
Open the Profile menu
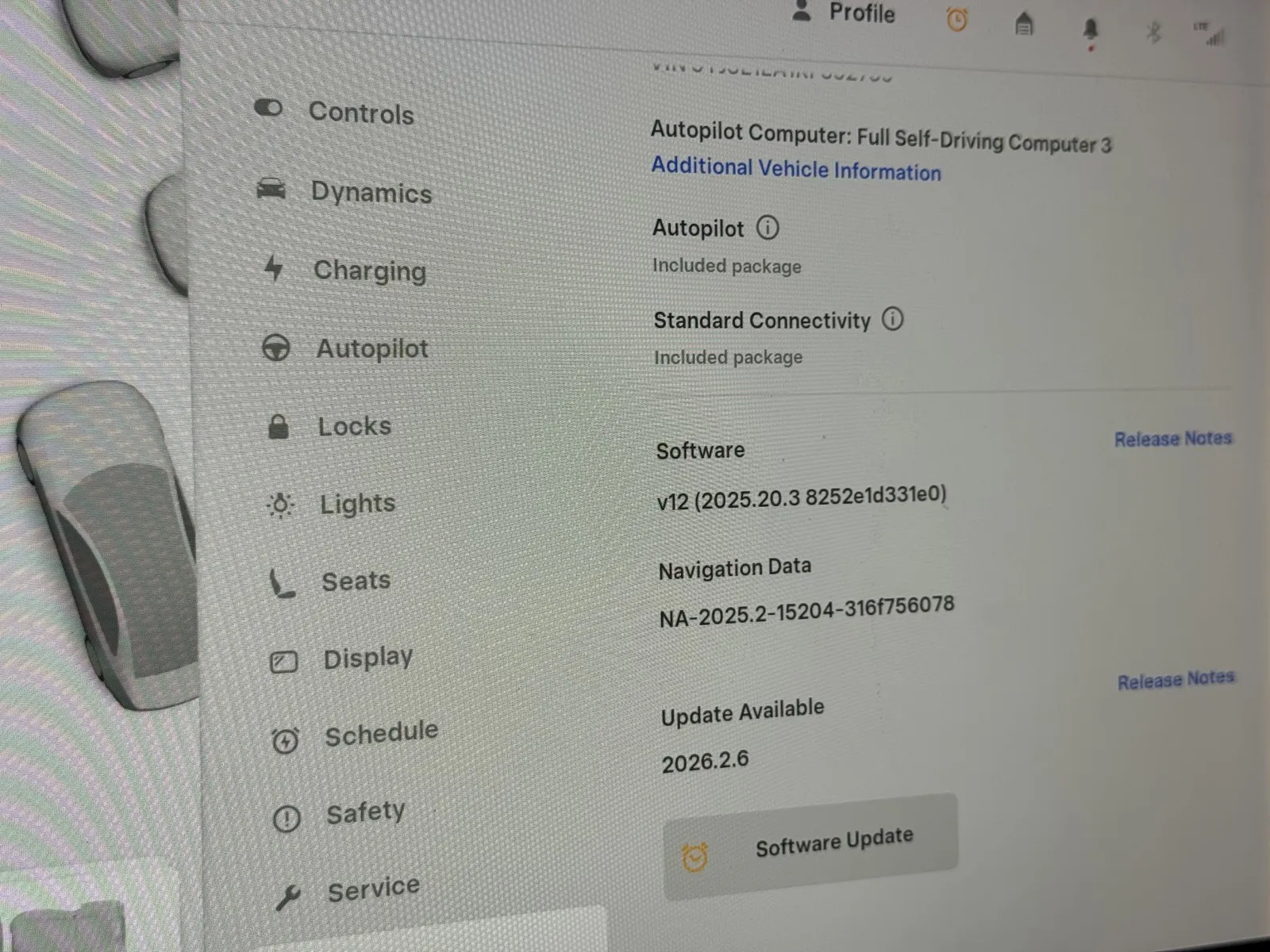tap(845, 13)
